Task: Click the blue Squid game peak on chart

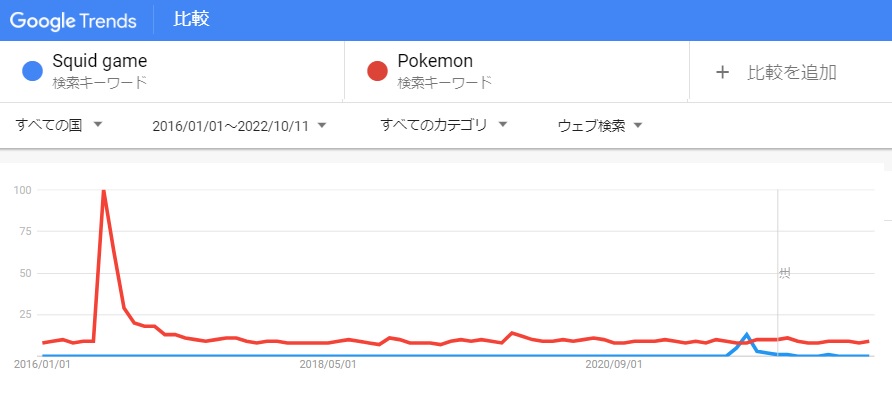Action: [x=746, y=334]
